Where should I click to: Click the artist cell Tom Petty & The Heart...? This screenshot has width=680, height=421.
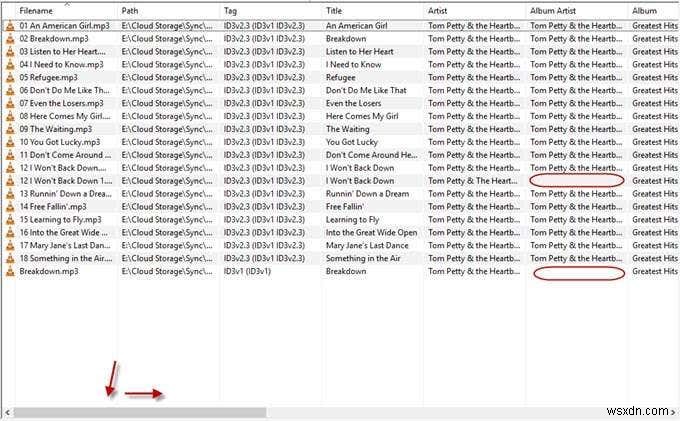click(473, 181)
